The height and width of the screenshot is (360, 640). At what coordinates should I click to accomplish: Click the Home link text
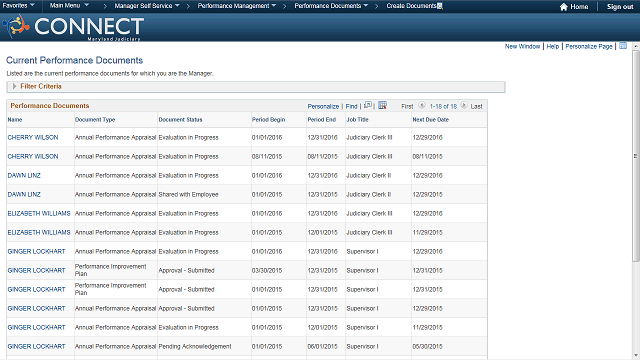coord(579,7)
